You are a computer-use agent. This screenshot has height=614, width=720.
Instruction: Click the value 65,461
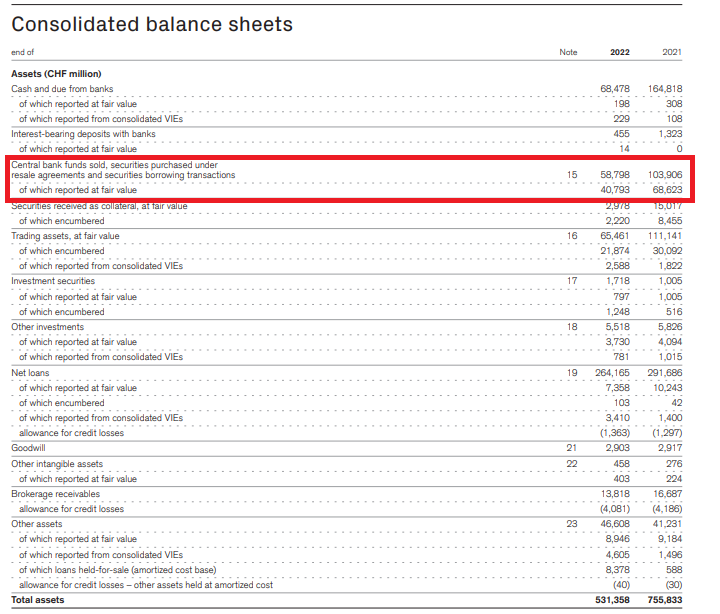click(x=615, y=236)
